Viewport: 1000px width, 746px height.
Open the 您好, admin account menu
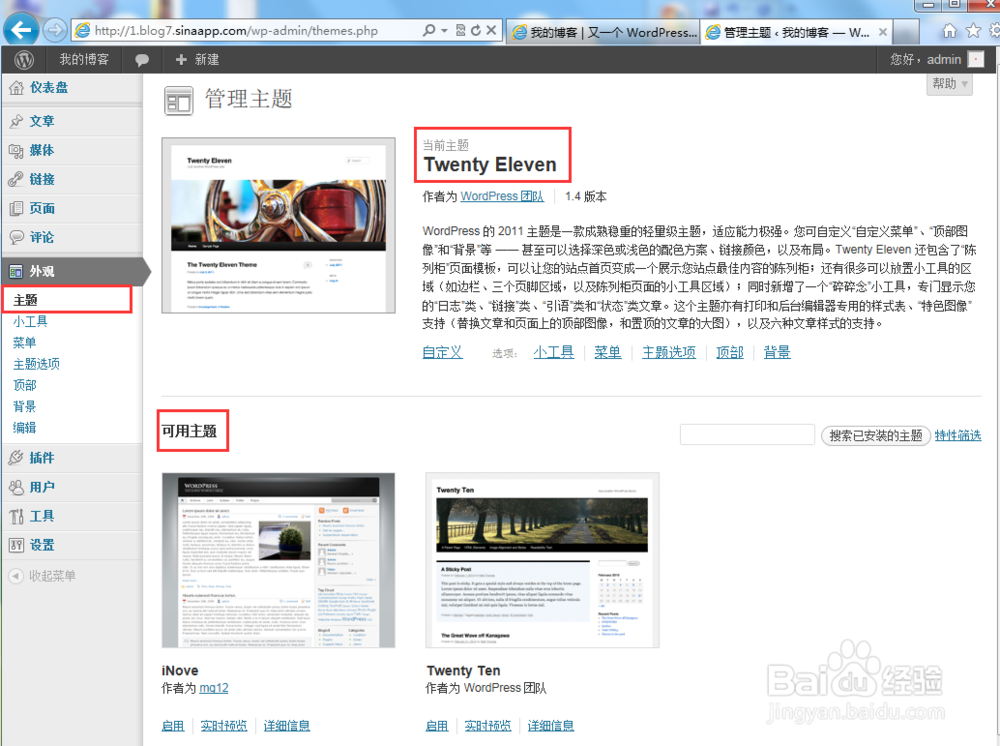925,59
